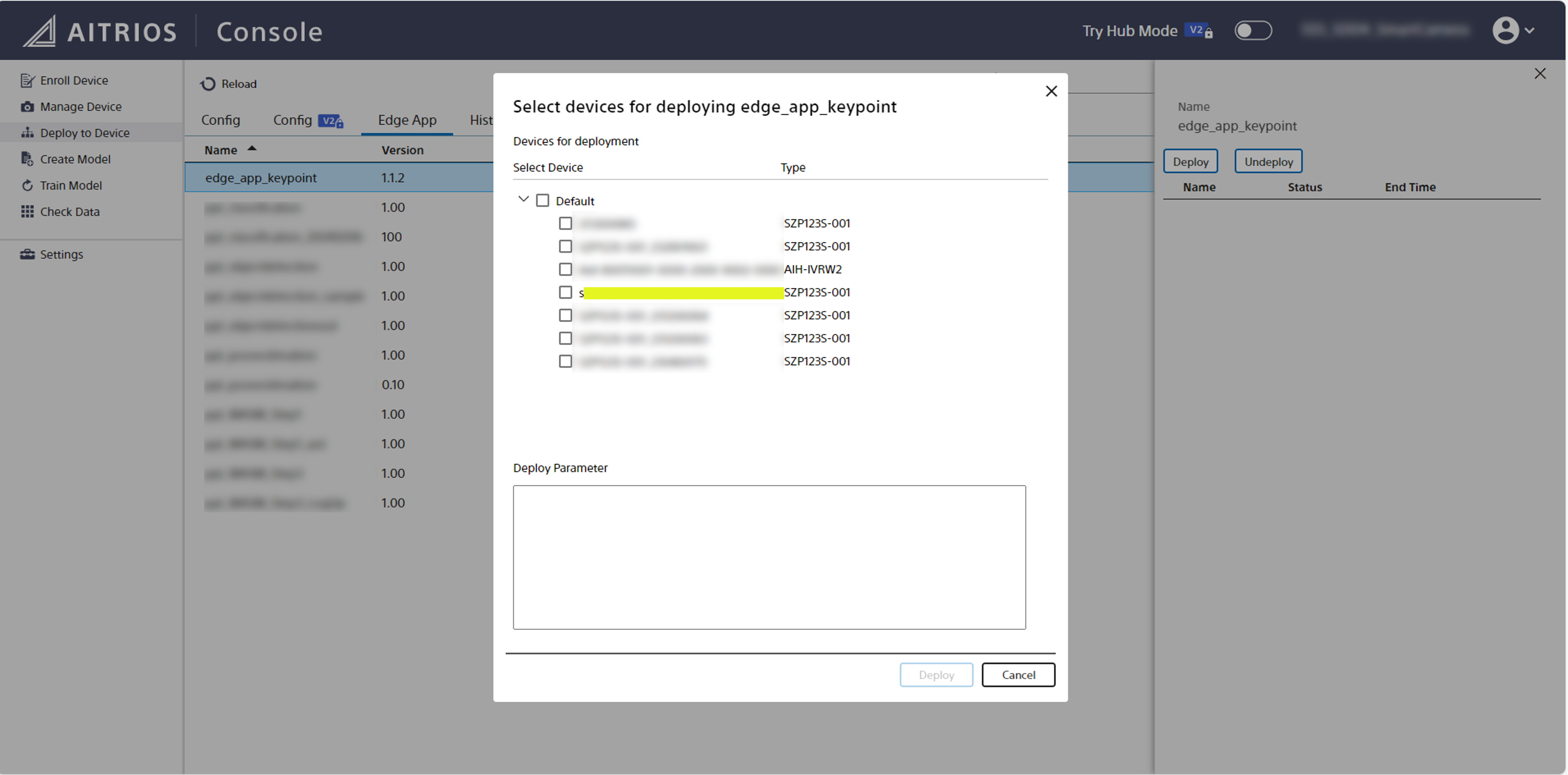Sort by Name column arrow
Image resolution: width=1568 pixels, height=775 pixels.
coord(252,149)
